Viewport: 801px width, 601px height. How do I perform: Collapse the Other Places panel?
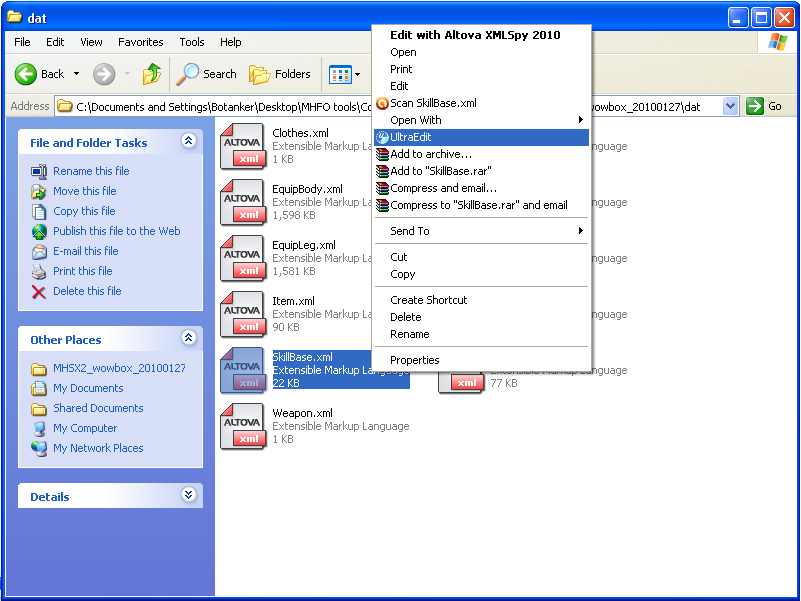click(x=189, y=337)
